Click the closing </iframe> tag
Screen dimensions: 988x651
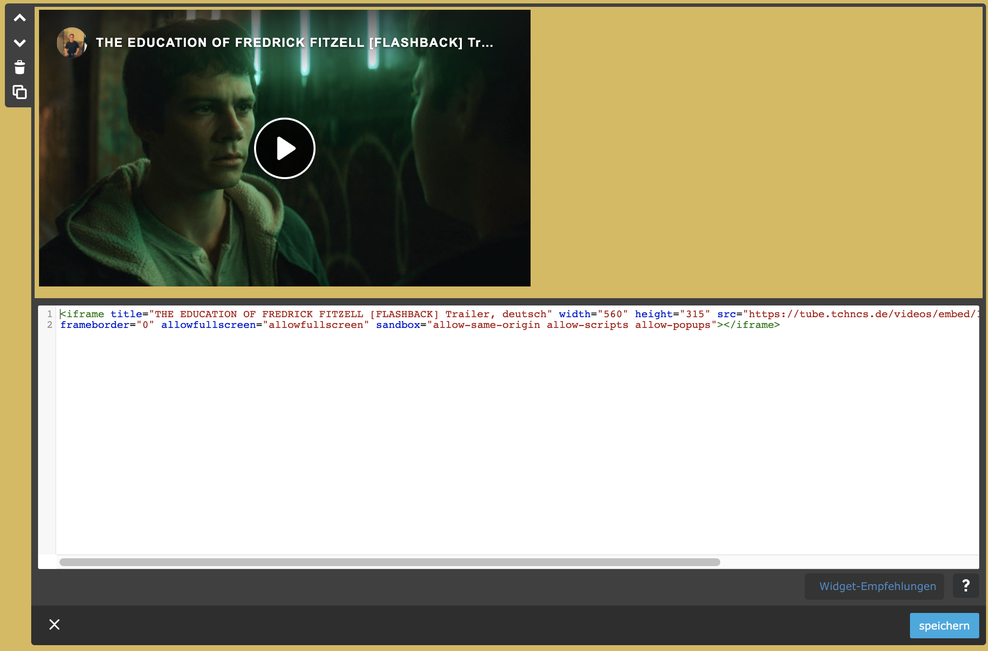tap(752, 325)
